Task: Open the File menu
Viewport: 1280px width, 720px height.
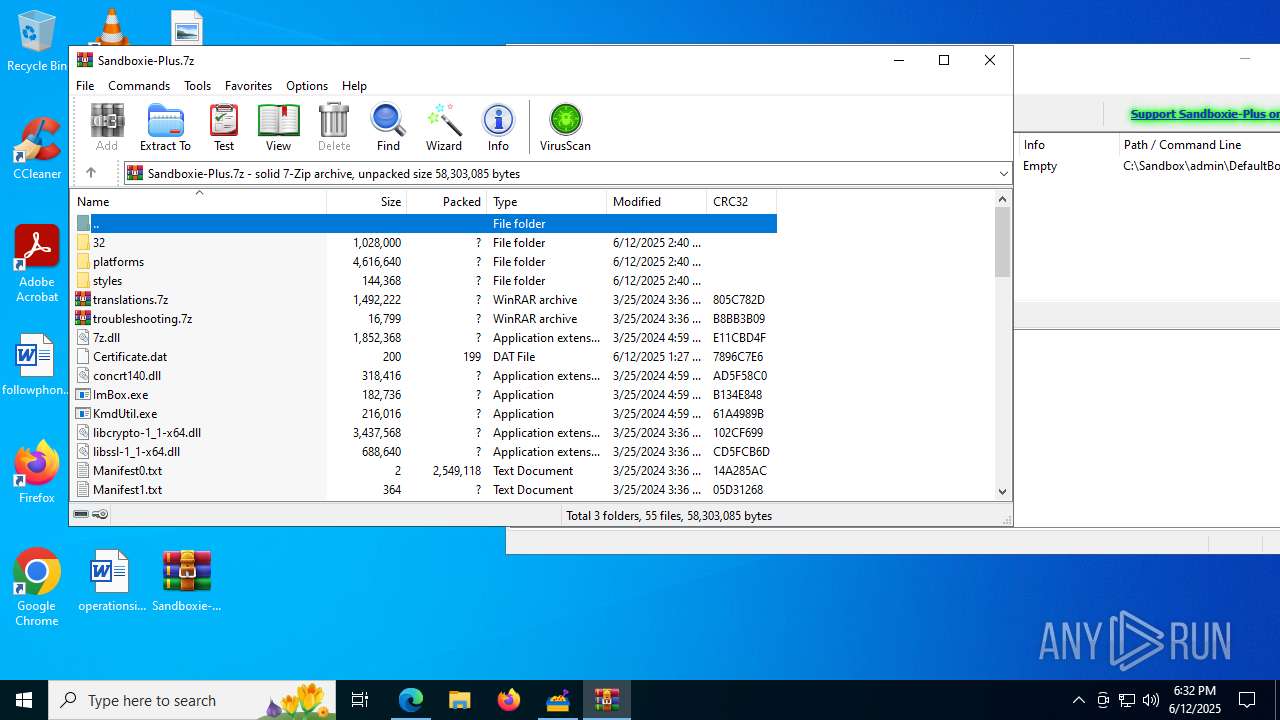Action: click(85, 86)
